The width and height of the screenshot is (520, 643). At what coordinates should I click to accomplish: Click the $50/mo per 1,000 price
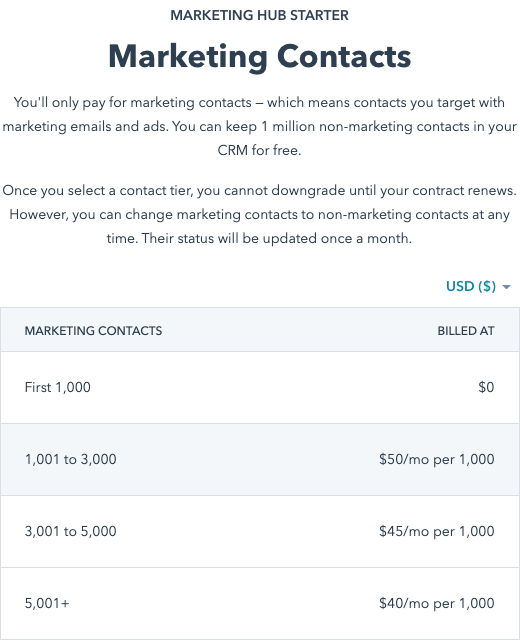(437, 460)
